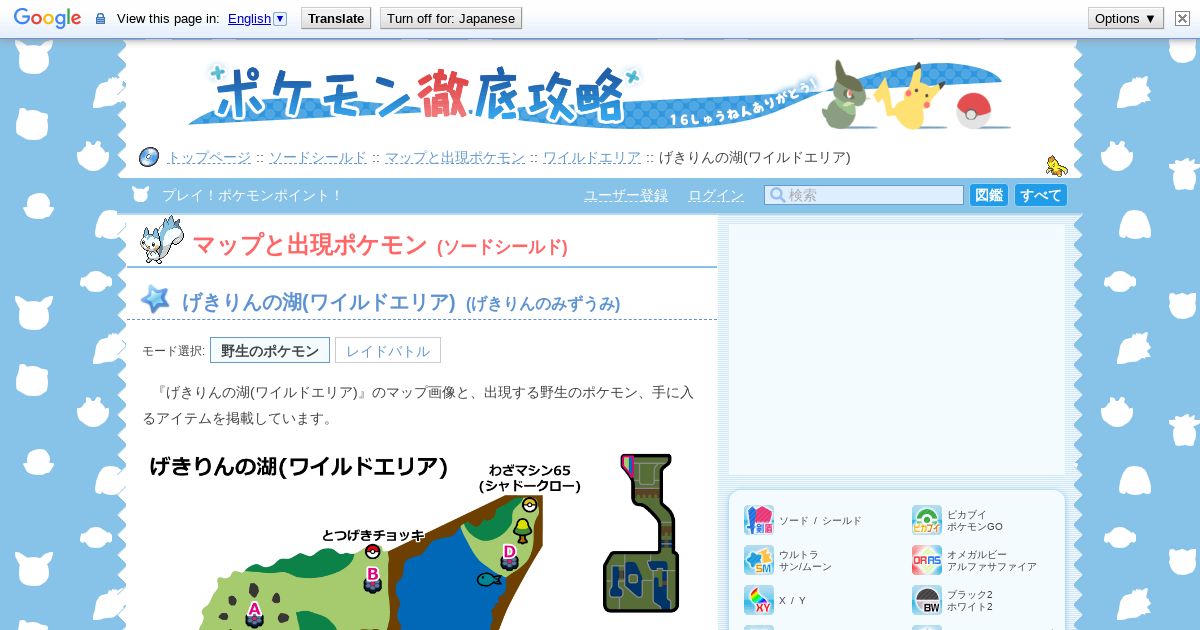The height and width of the screenshot is (630, 1200).
Task: Click raid den marker B on the map
Action: coord(372,579)
